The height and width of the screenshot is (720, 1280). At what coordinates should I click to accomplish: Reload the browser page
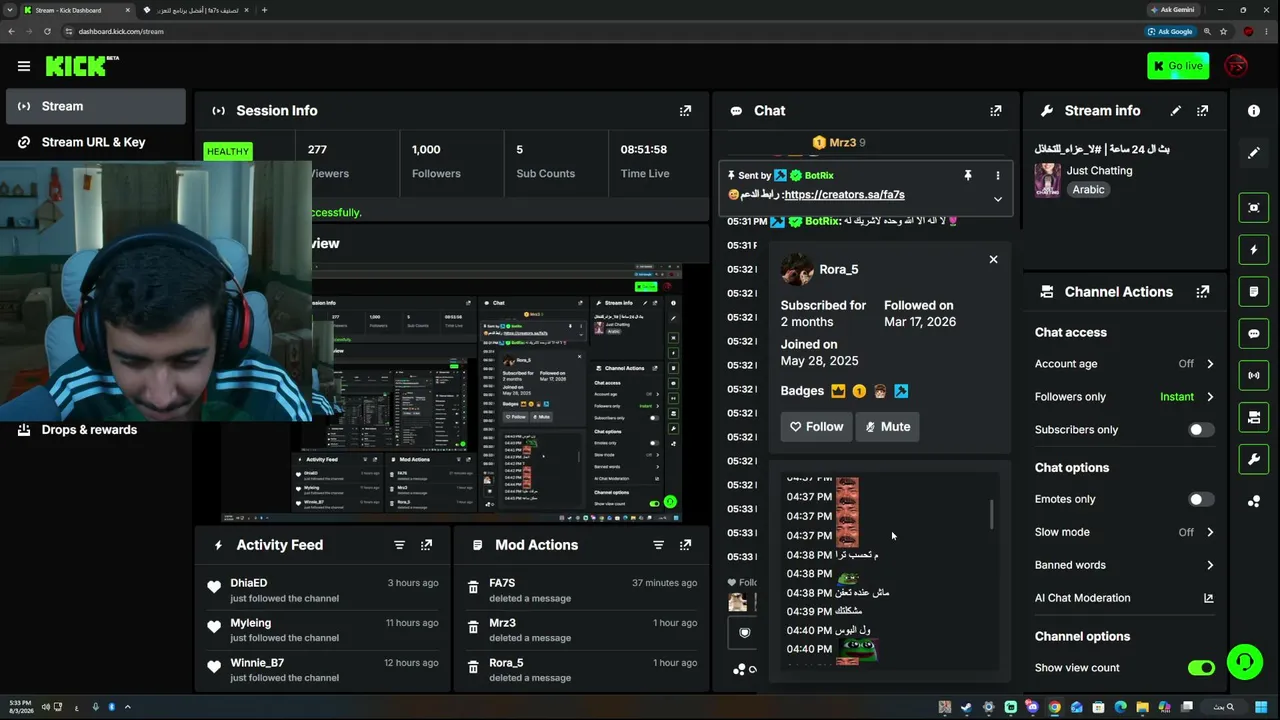[47, 31]
